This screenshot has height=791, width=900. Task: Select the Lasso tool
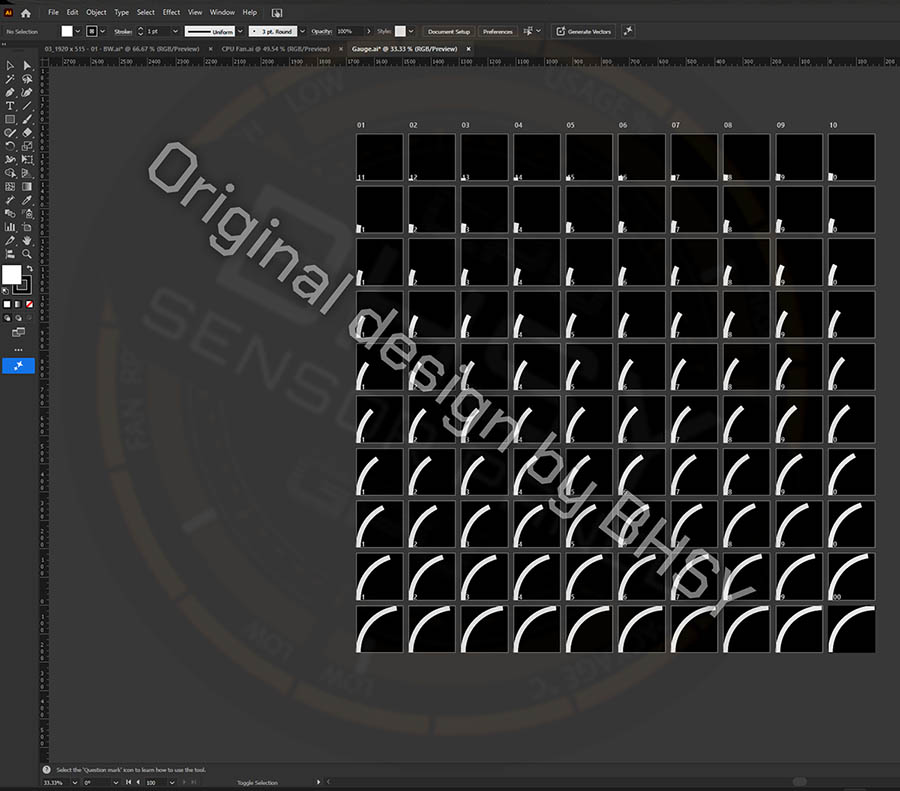[26, 79]
